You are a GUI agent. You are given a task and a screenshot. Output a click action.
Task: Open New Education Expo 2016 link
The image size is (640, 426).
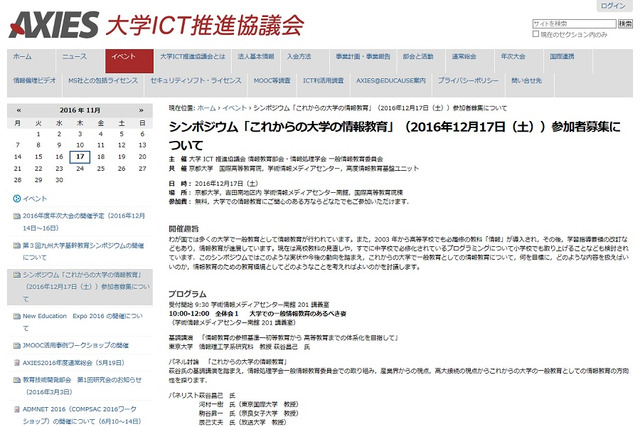click(x=82, y=322)
